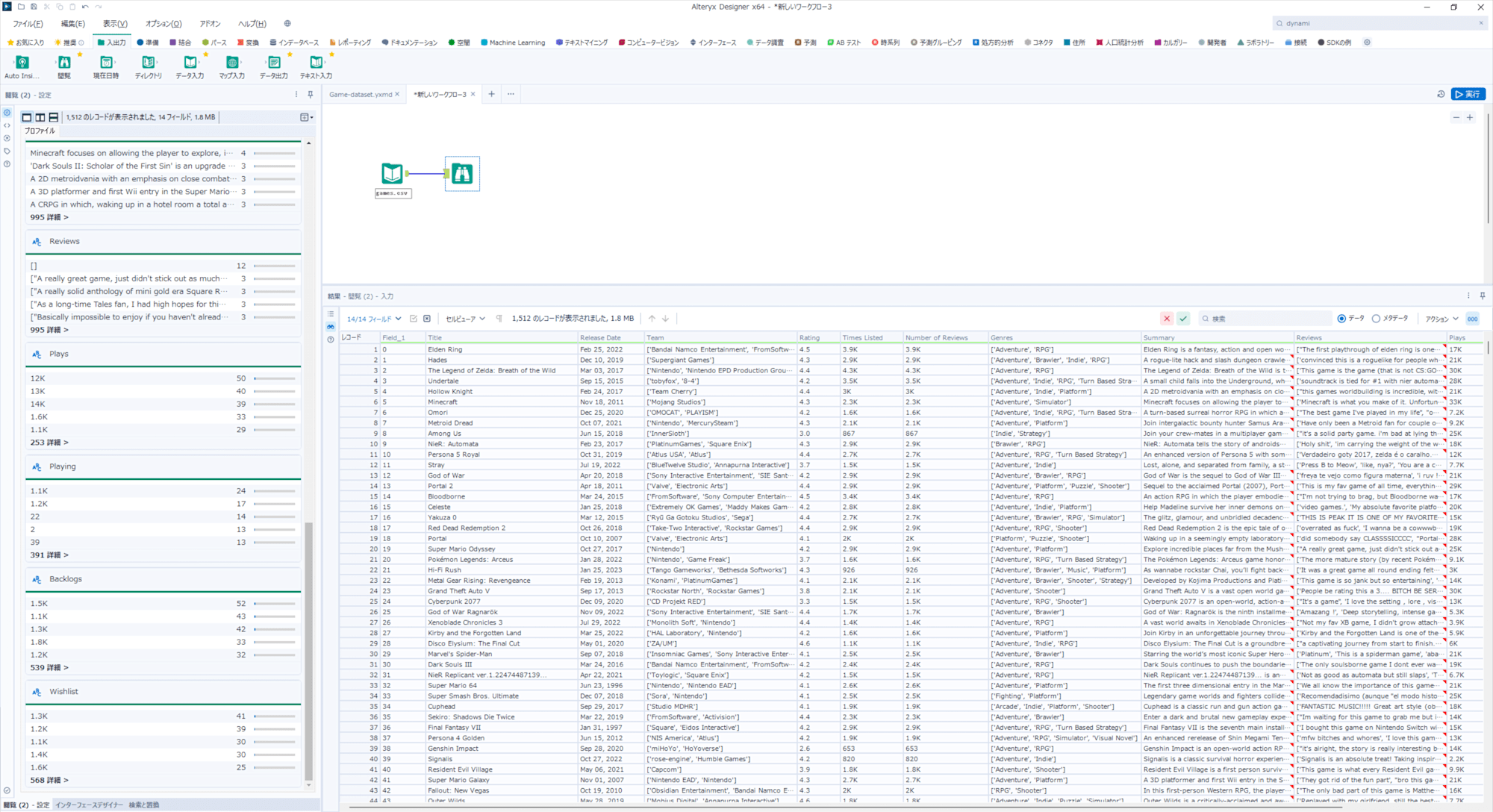The image size is (1493, 812).
Task: Open workflow tabs overflow ellipsis
Action: coord(511,94)
